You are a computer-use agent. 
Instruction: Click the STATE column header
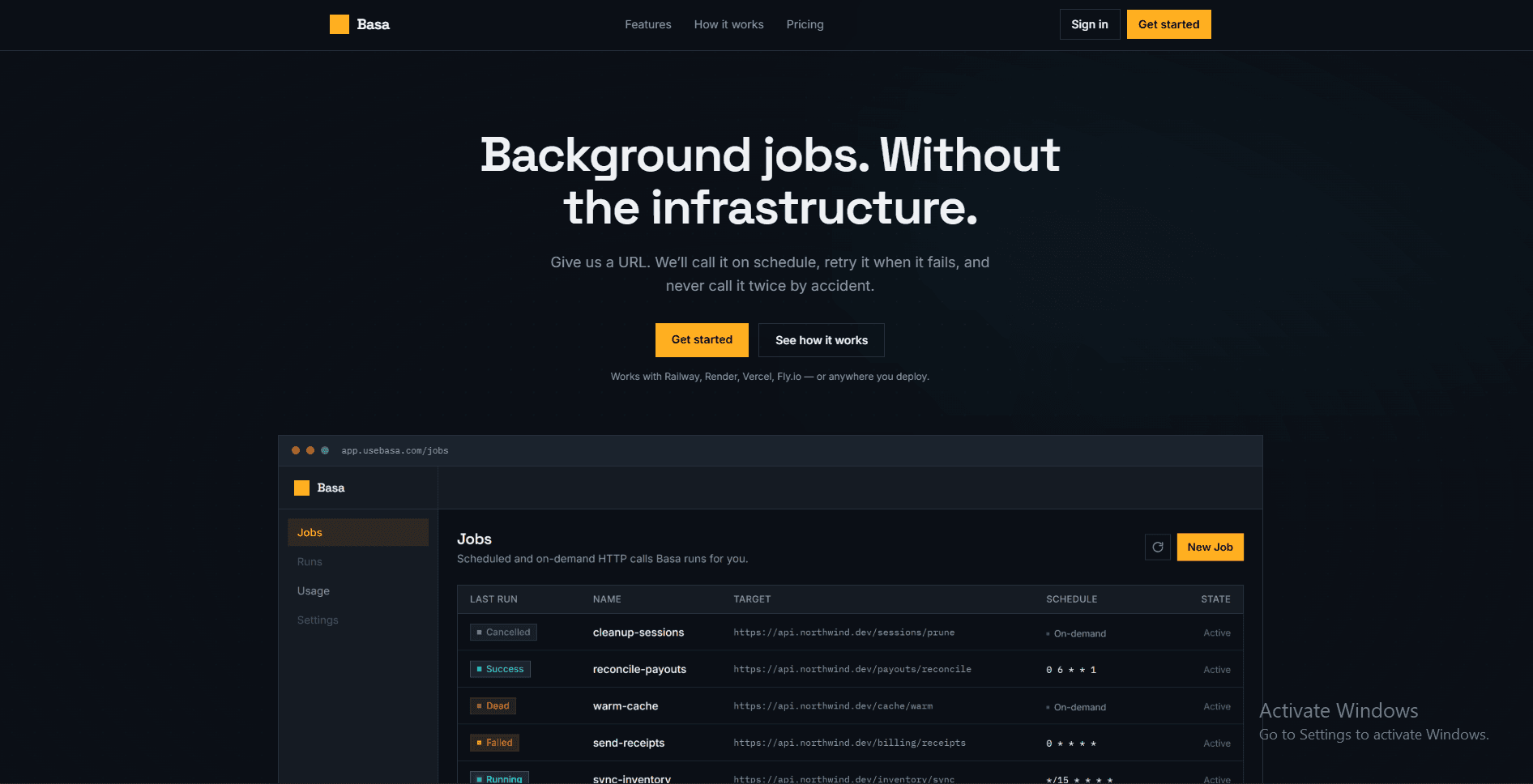1215,599
